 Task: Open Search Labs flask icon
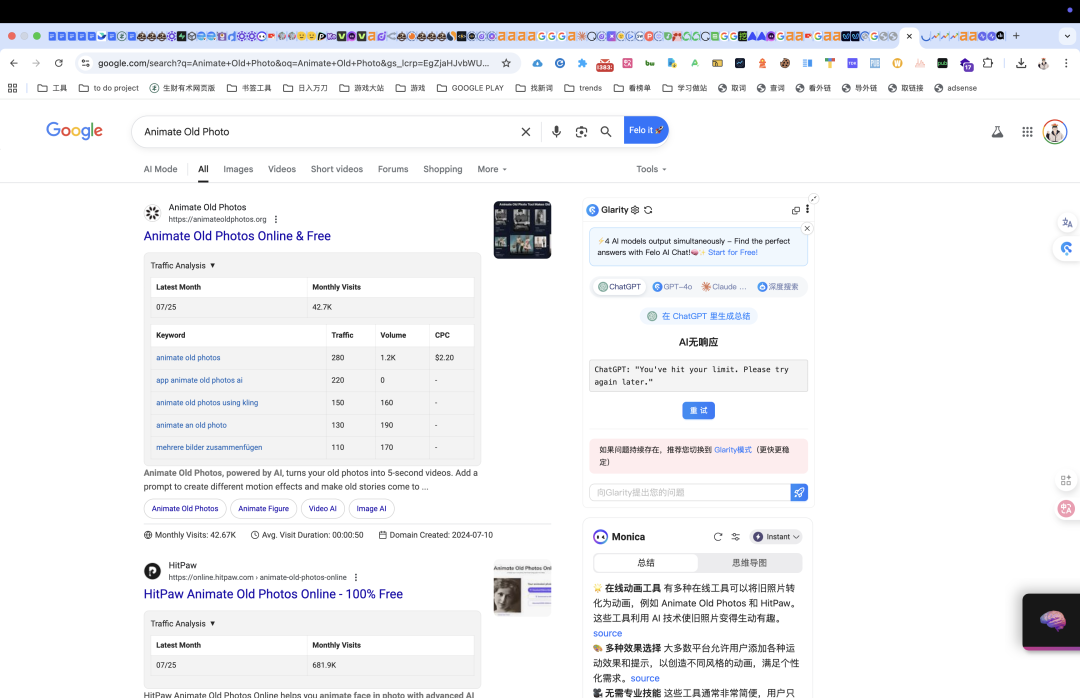[x=997, y=132]
